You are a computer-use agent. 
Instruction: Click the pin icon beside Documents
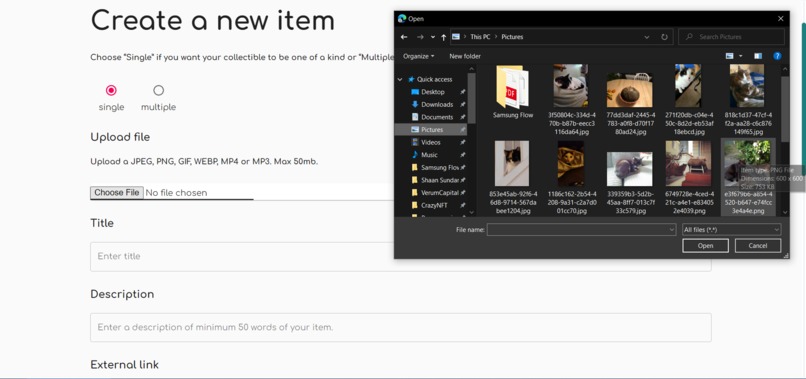tap(463, 117)
